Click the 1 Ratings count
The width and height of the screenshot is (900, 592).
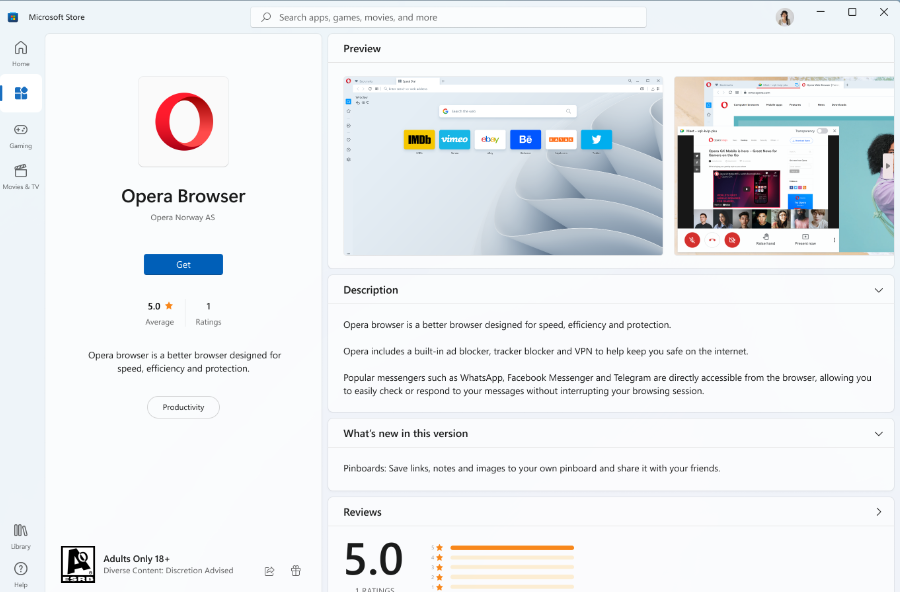208,314
